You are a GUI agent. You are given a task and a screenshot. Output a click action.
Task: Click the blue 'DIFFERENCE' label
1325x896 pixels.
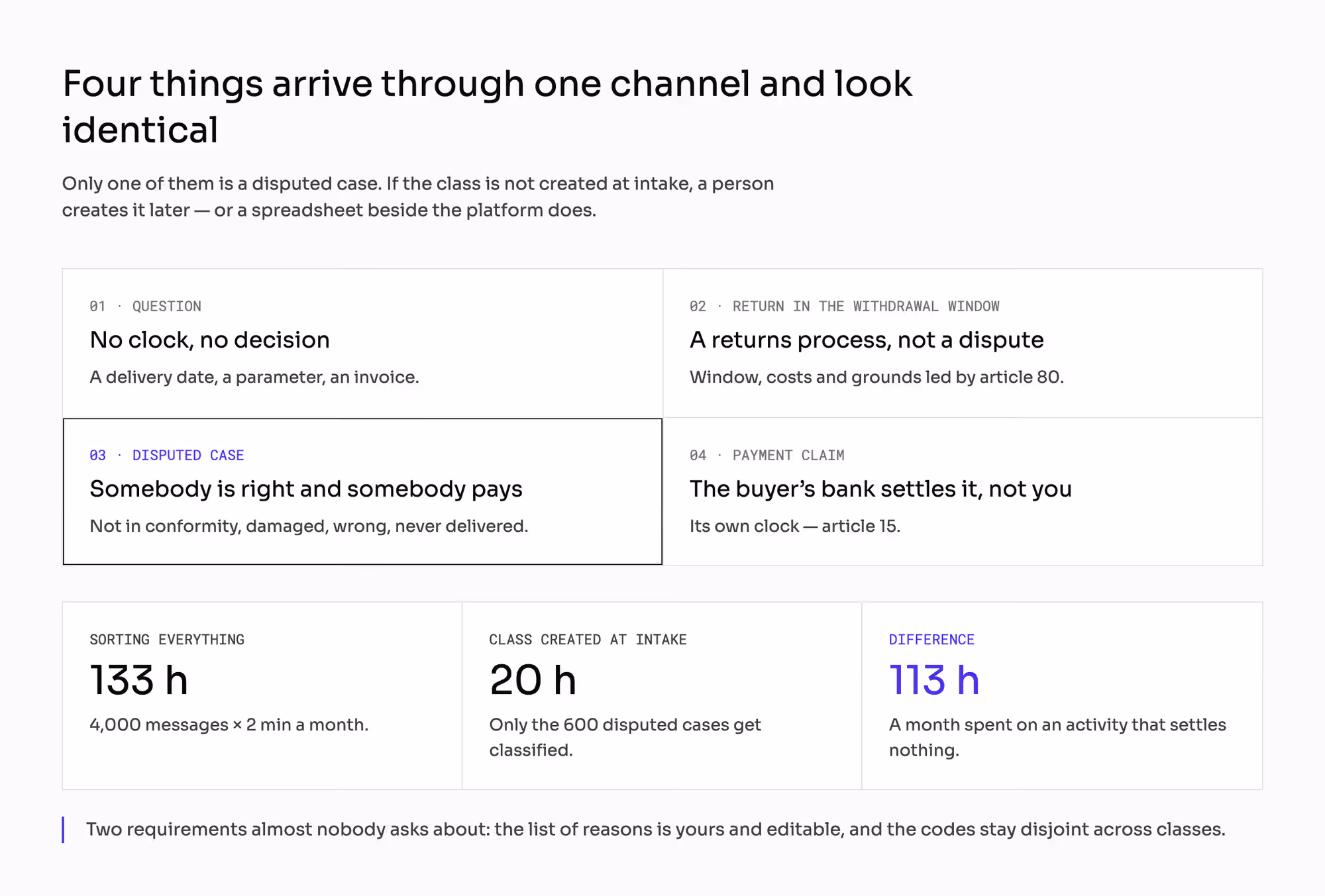click(x=931, y=639)
